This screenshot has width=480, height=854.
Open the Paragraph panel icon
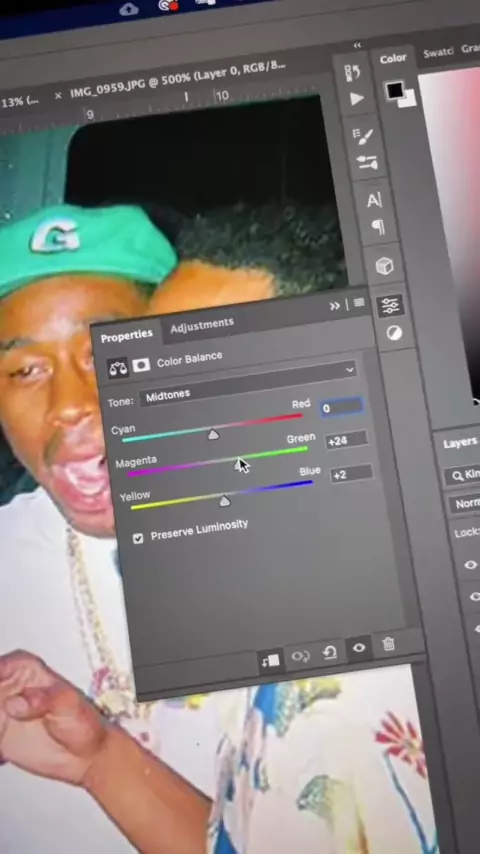(x=378, y=227)
